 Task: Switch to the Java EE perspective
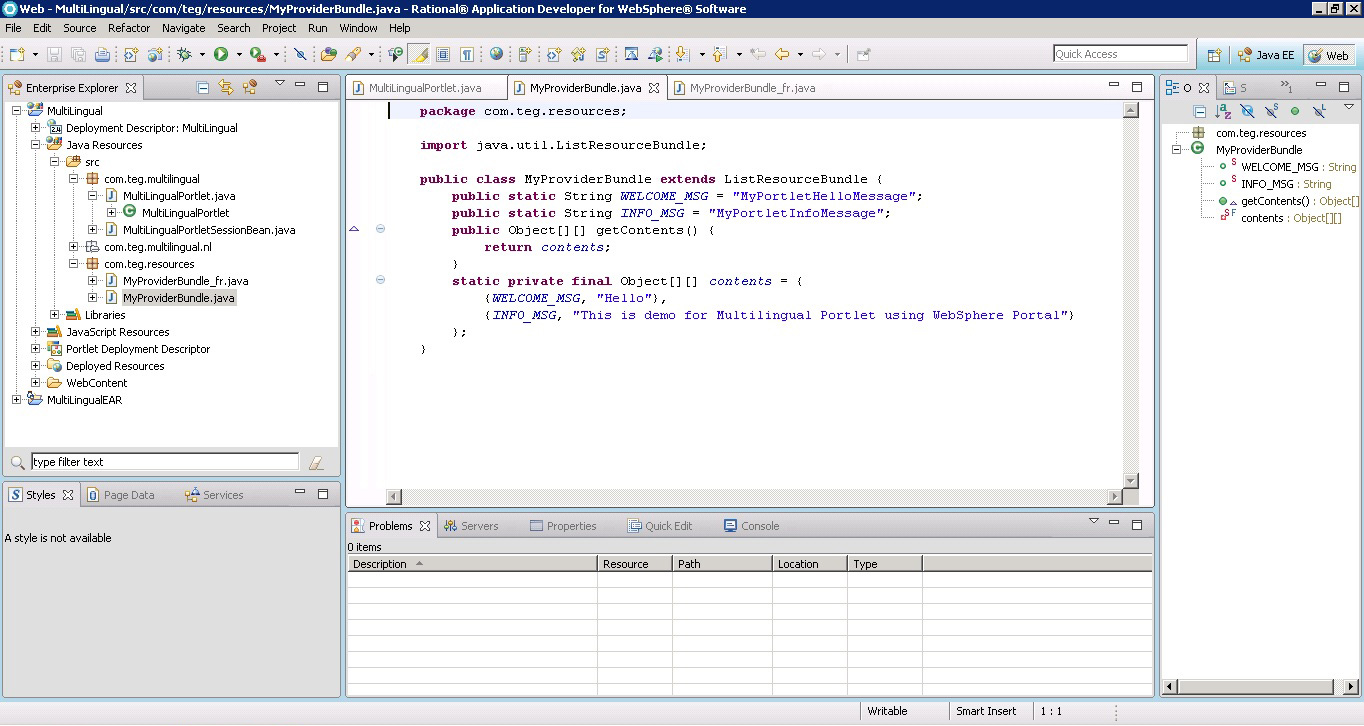coord(1266,55)
